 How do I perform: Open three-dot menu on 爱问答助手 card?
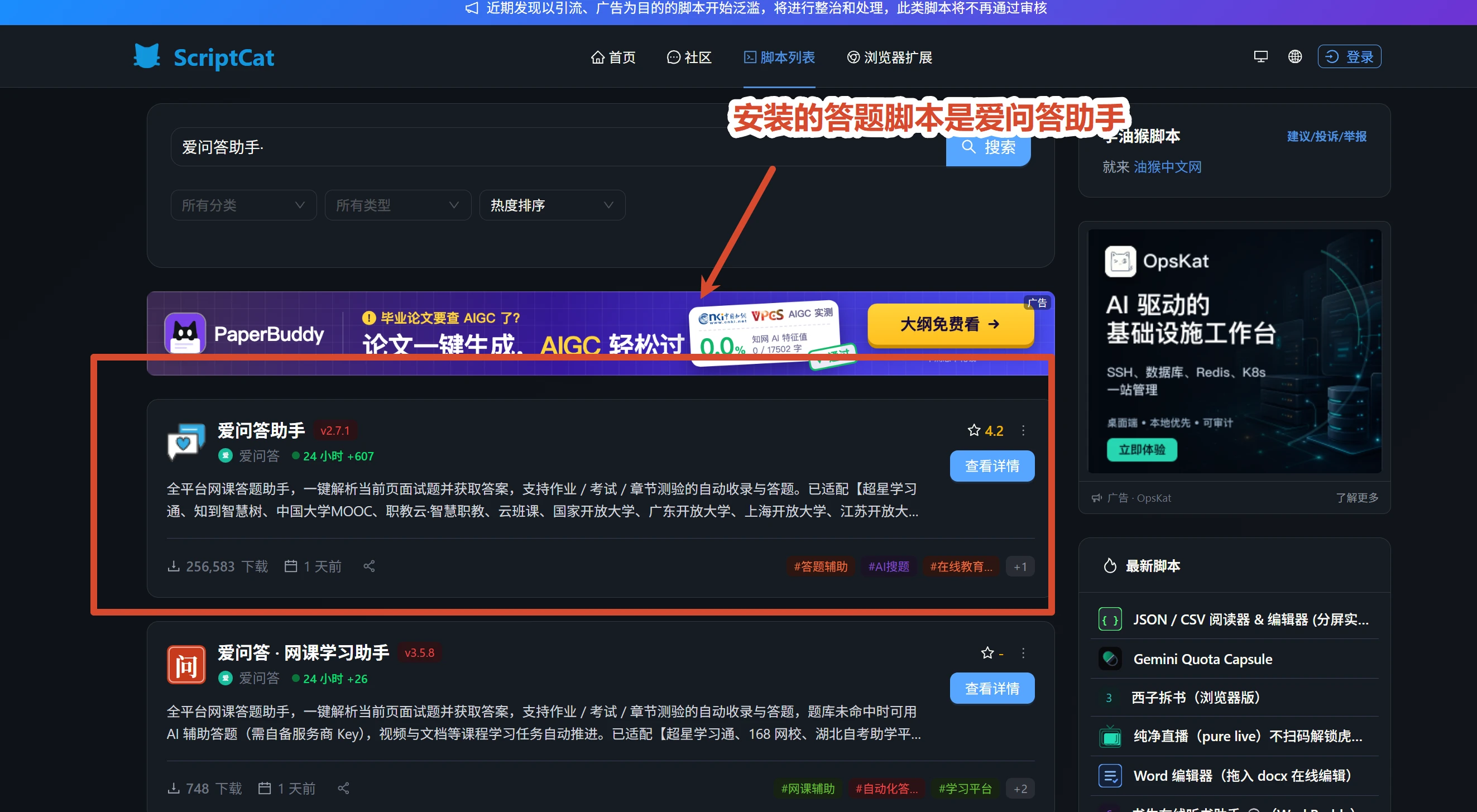[1024, 430]
